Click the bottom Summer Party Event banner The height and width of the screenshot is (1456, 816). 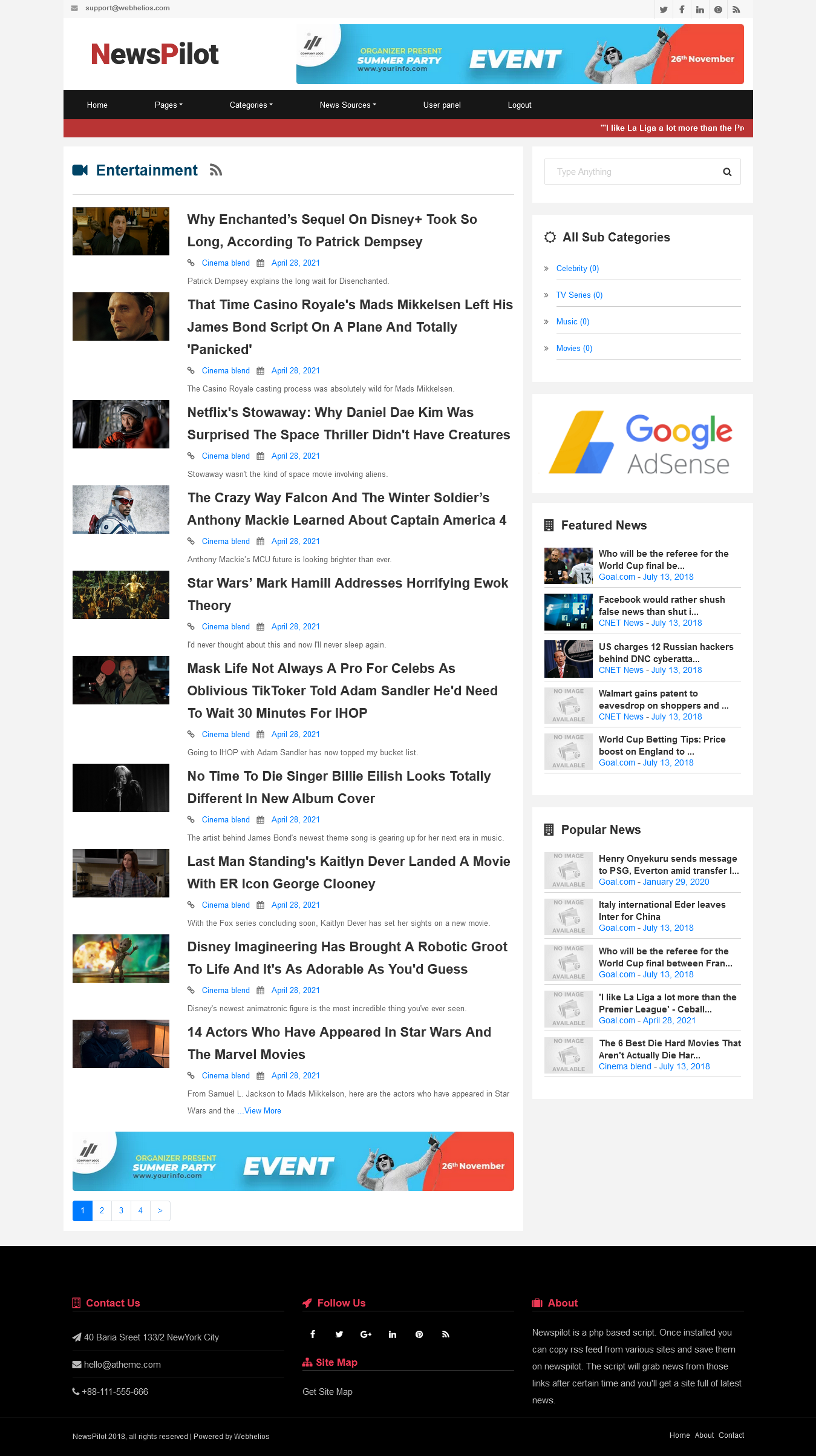pos(293,1161)
